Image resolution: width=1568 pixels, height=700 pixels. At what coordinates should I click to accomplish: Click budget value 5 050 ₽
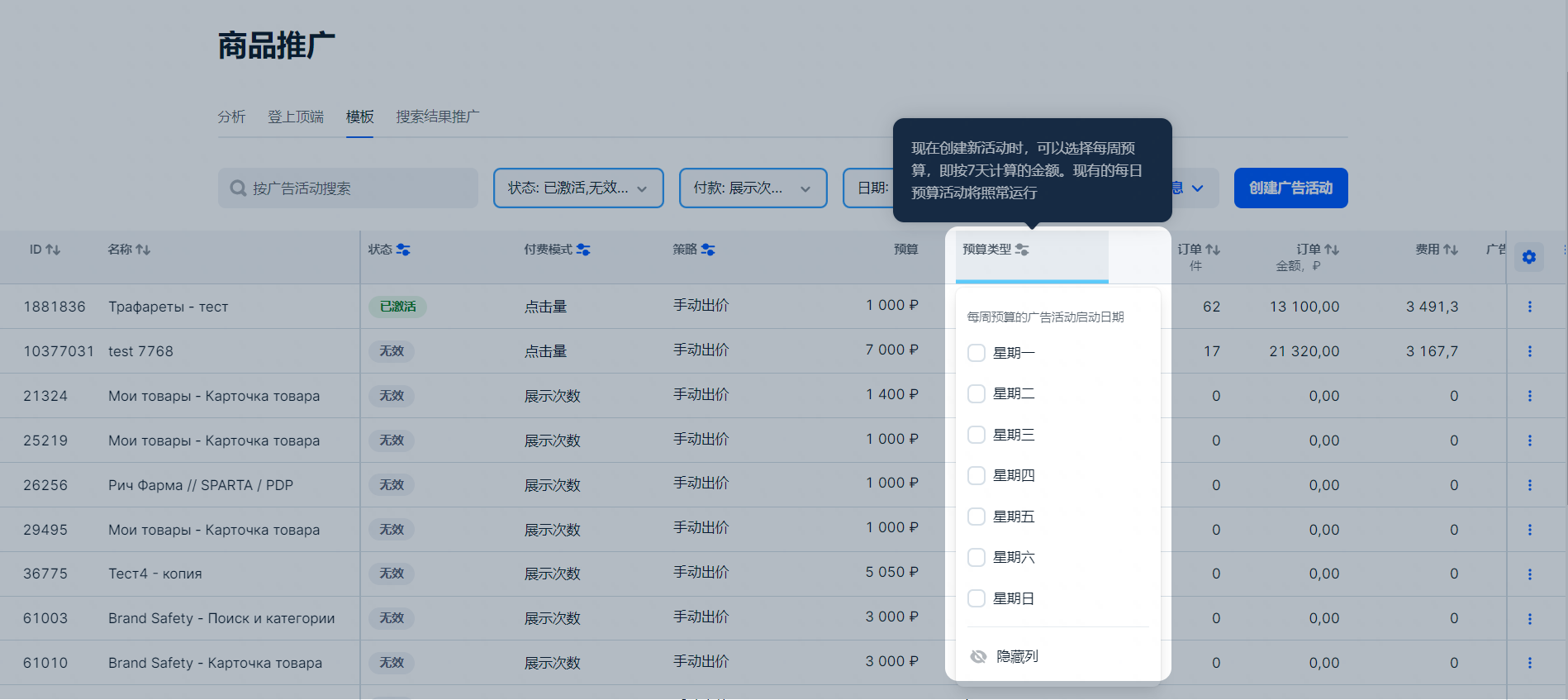[x=892, y=572]
